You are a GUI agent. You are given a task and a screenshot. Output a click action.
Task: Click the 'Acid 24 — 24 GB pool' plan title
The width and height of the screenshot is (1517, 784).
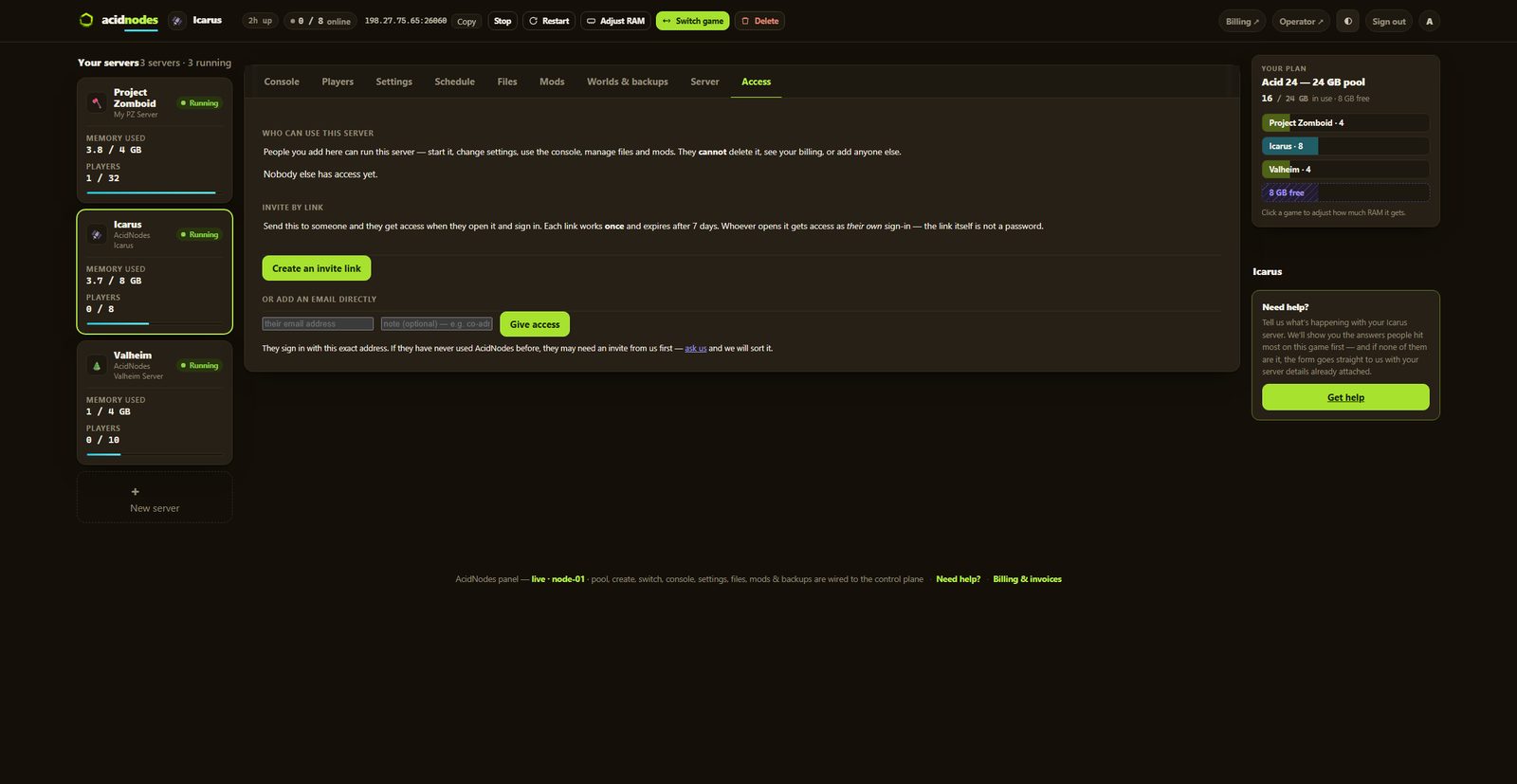[1313, 82]
